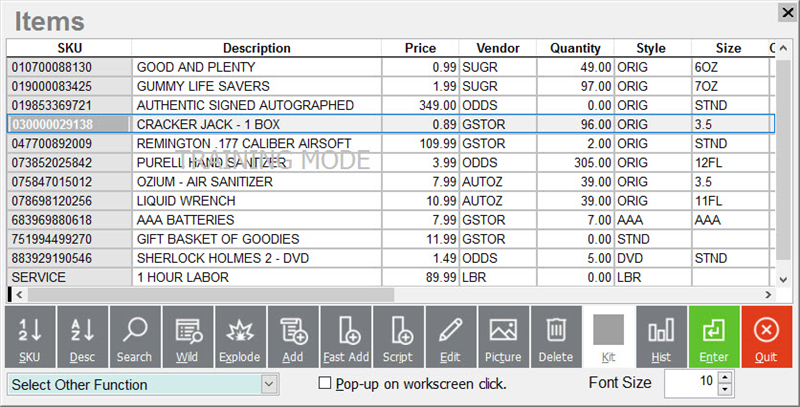The width and height of the screenshot is (800, 407).
Task: Click the SERVICE SKU cell
Action: (x=69, y=277)
